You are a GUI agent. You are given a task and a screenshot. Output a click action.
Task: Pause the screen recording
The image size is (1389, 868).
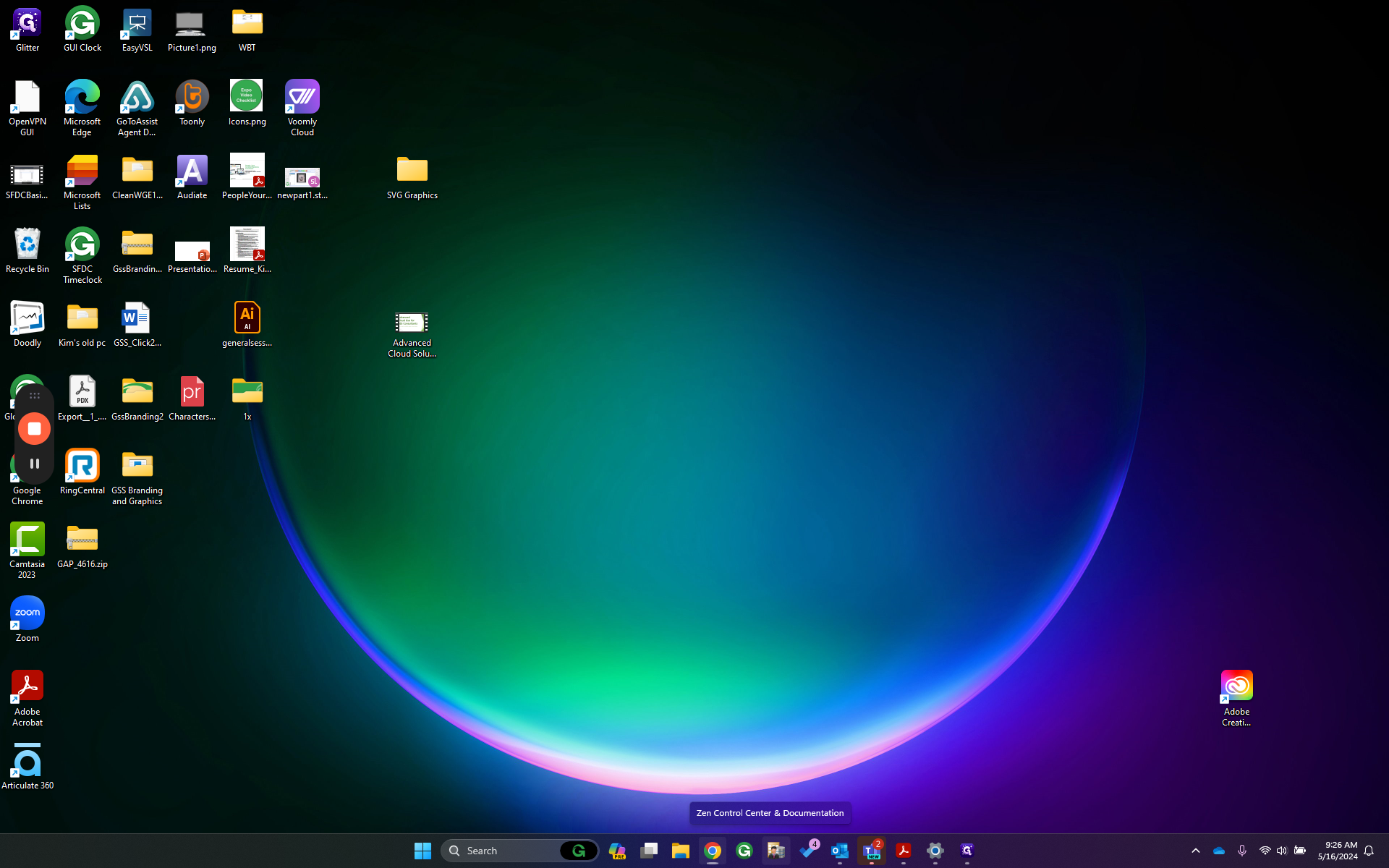tap(34, 464)
